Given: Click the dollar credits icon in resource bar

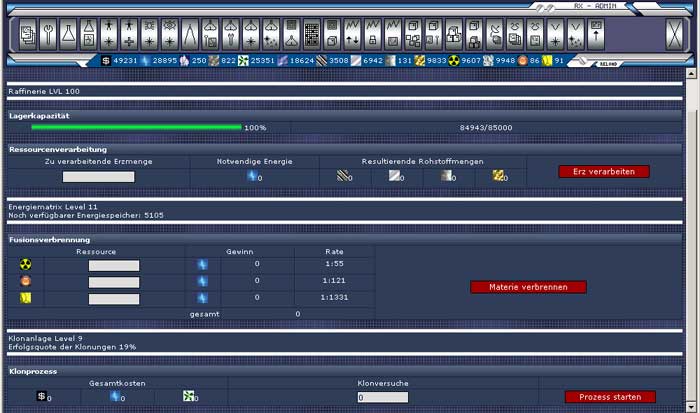Looking at the screenshot, I should pos(108,61).
